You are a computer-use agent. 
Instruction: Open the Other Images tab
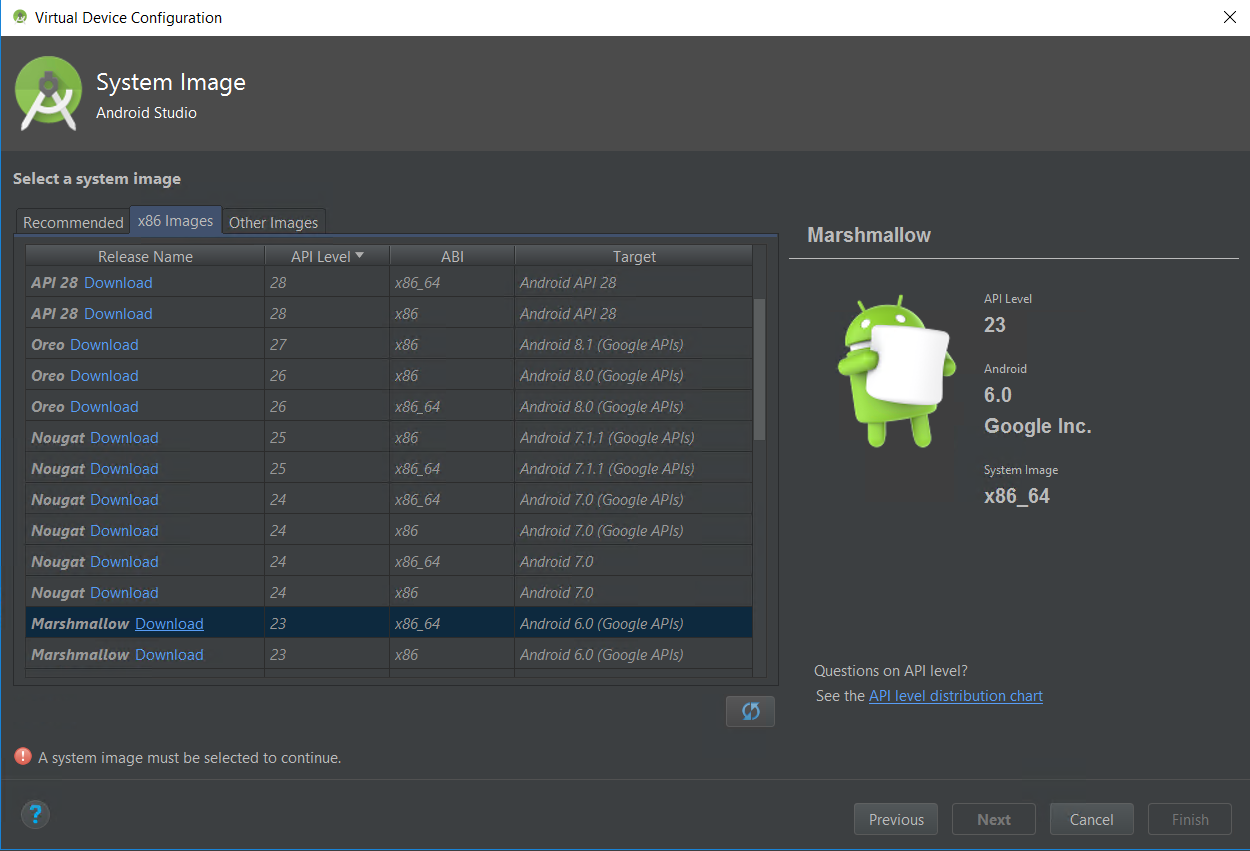[x=273, y=222]
